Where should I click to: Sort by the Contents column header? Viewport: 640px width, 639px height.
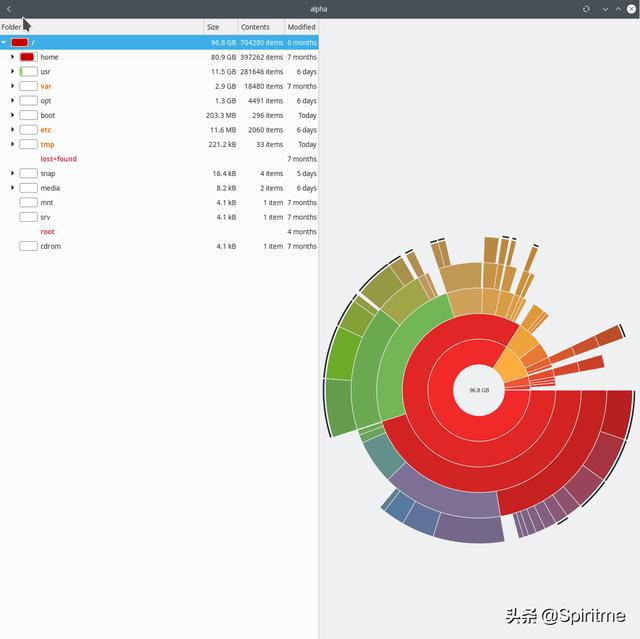pos(261,27)
